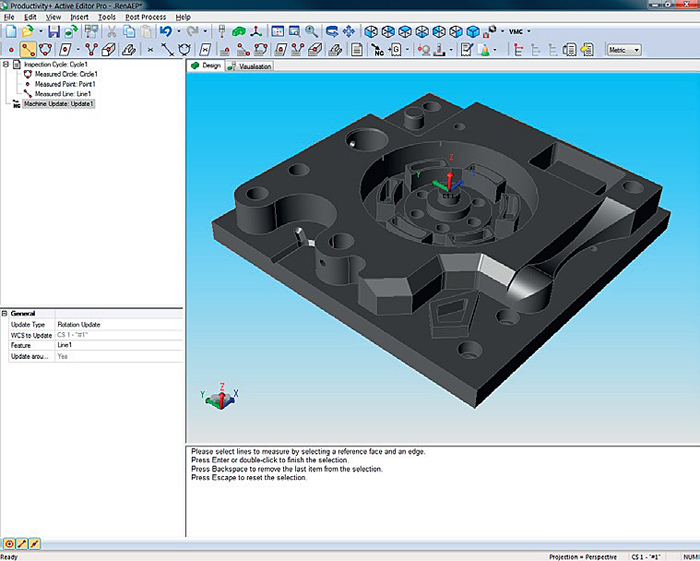Open the Post Process menu
The height and width of the screenshot is (561, 700).
click(x=146, y=17)
